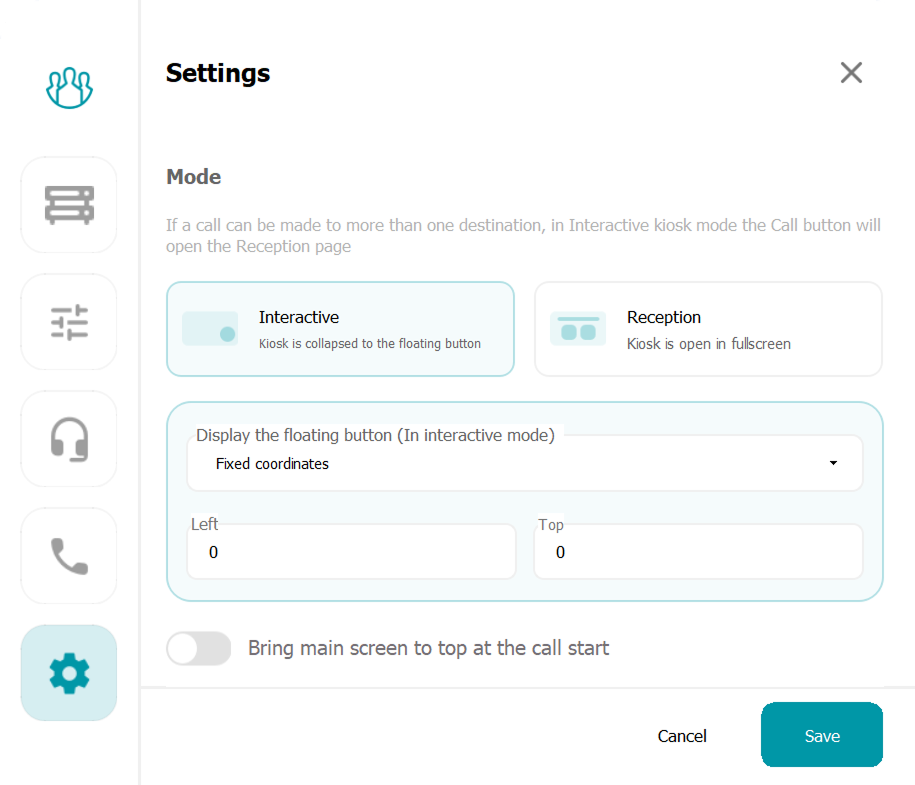
Task: Select the gear settings sidebar icon
Action: coord(69,673)
